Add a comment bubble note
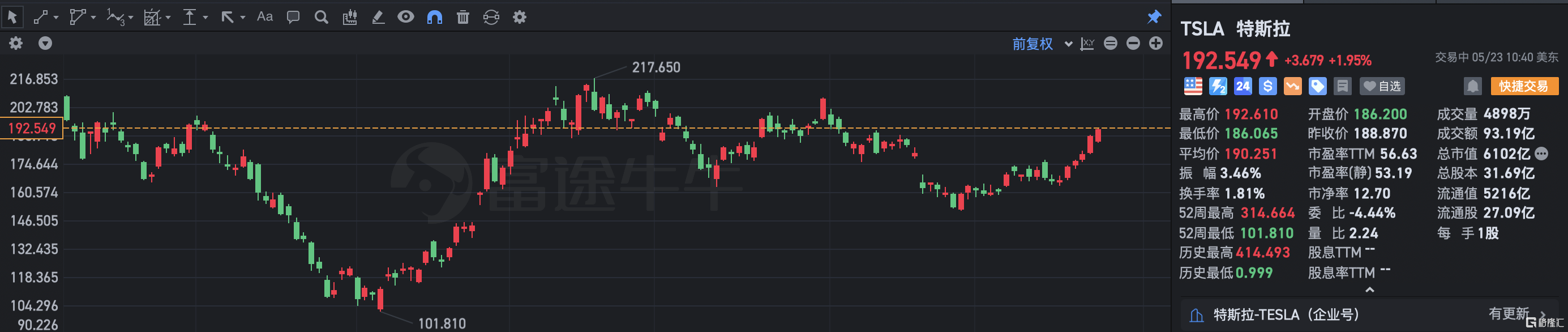This screenshot has height=332, width=1568. [x=293, y=17]
